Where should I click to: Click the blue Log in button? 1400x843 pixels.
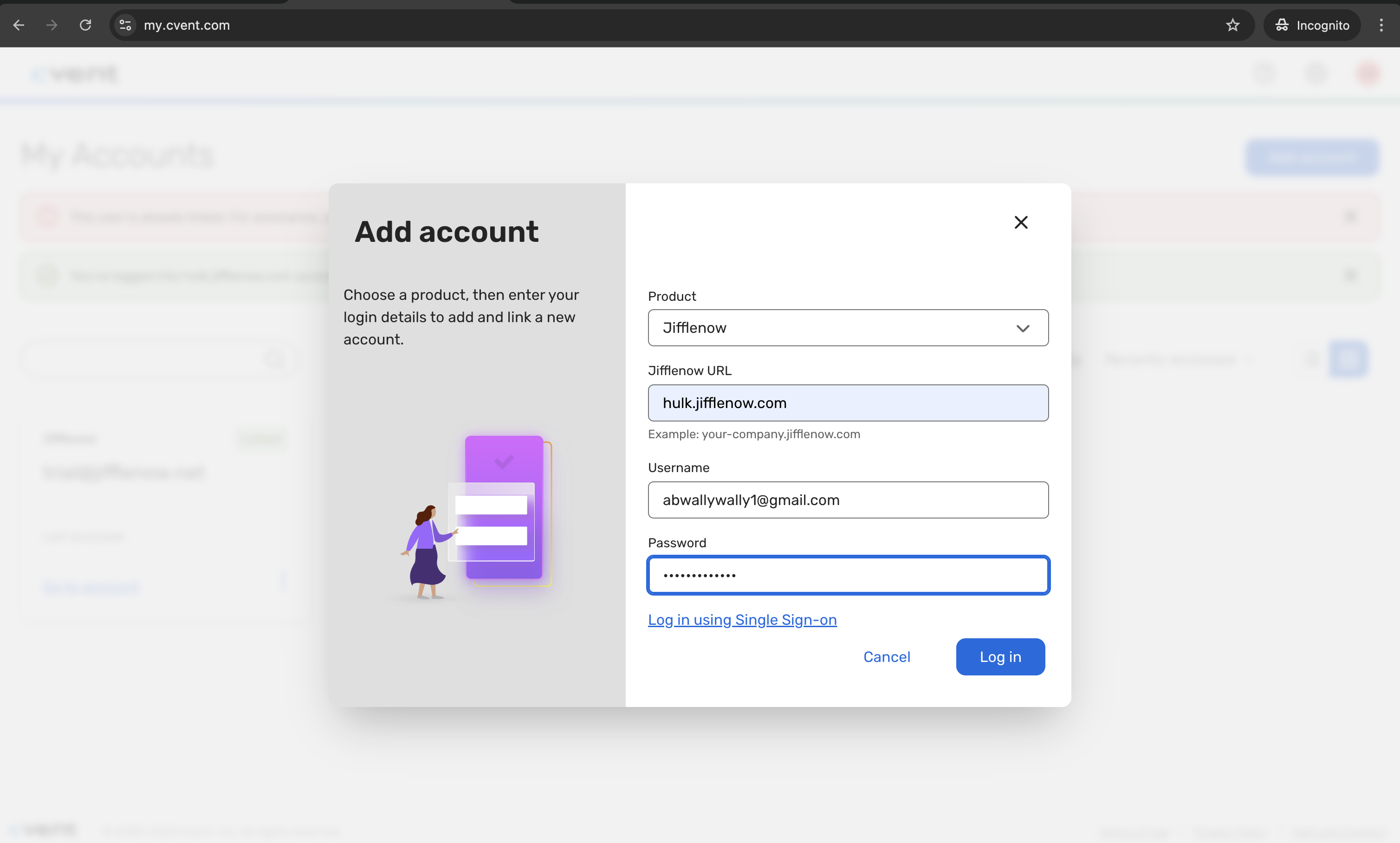tap(999, 657)
